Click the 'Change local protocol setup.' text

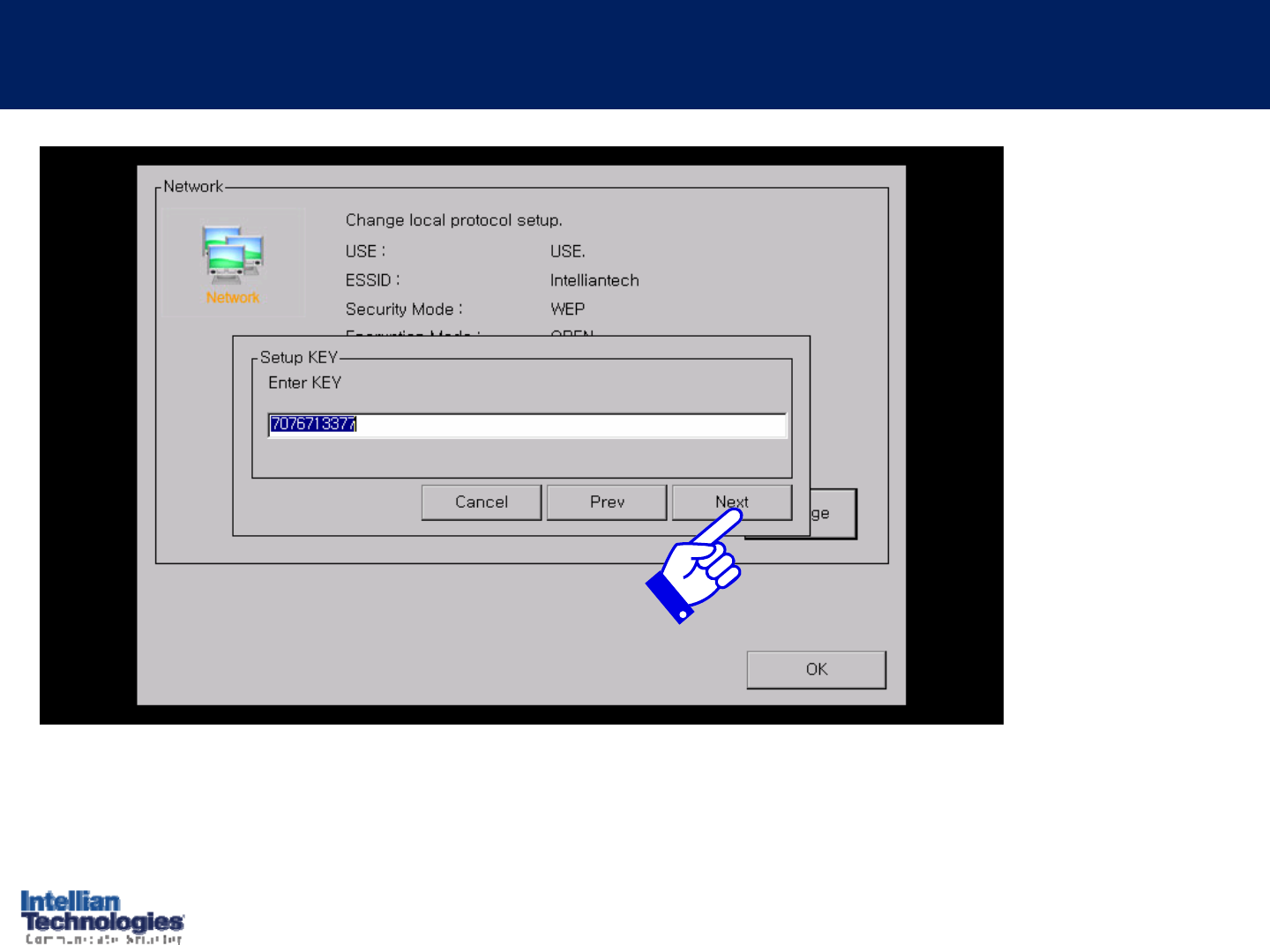(x=453, y=220)
